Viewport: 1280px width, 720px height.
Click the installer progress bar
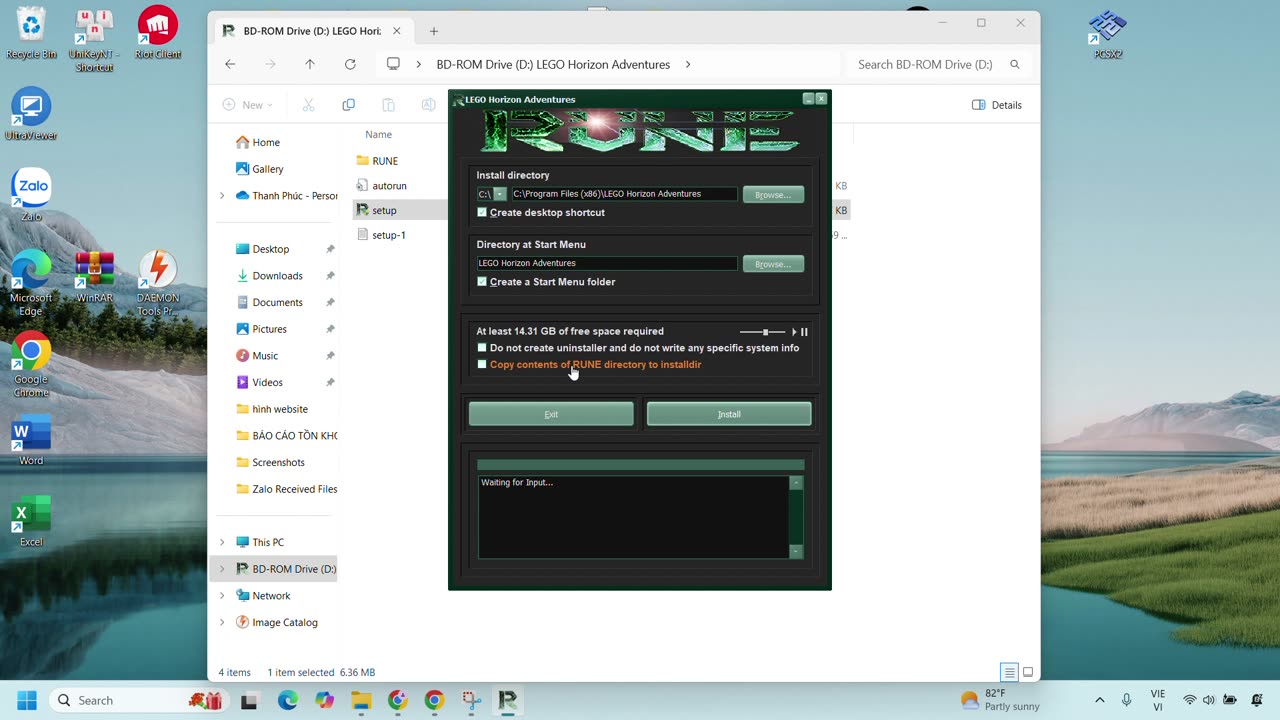[x=640, y=465]
